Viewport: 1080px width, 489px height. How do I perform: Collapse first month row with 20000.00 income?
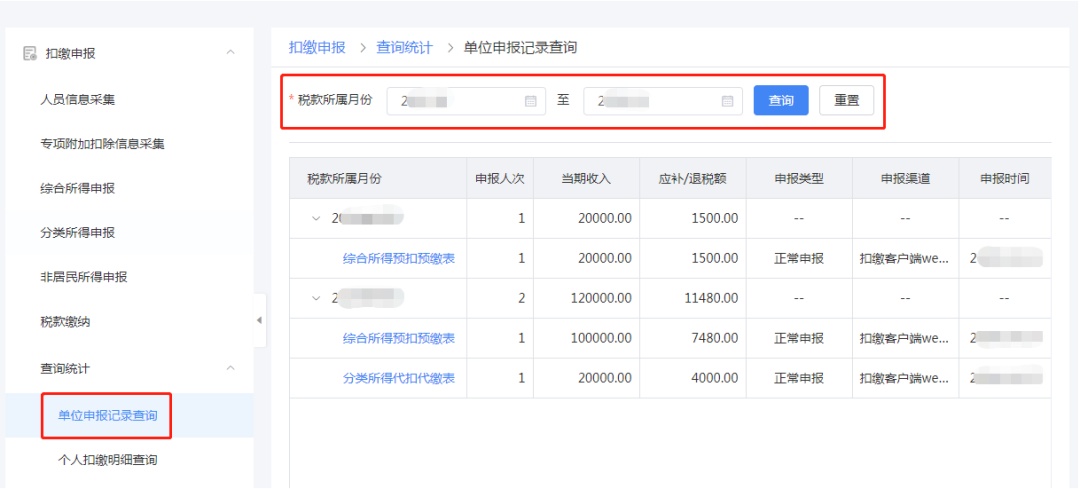tap(315, 218)
